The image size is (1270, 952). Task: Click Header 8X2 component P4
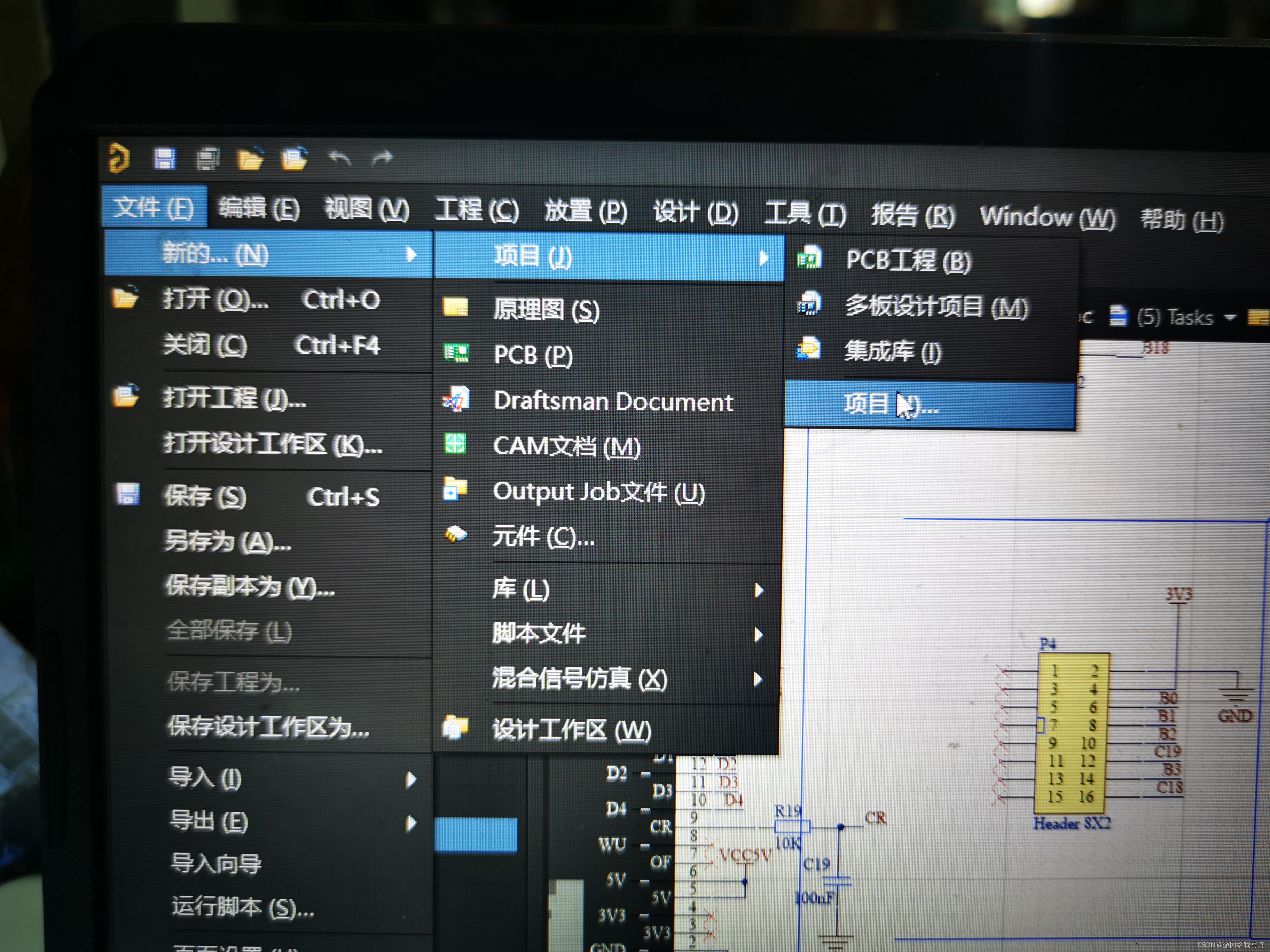pos(1071,733)
